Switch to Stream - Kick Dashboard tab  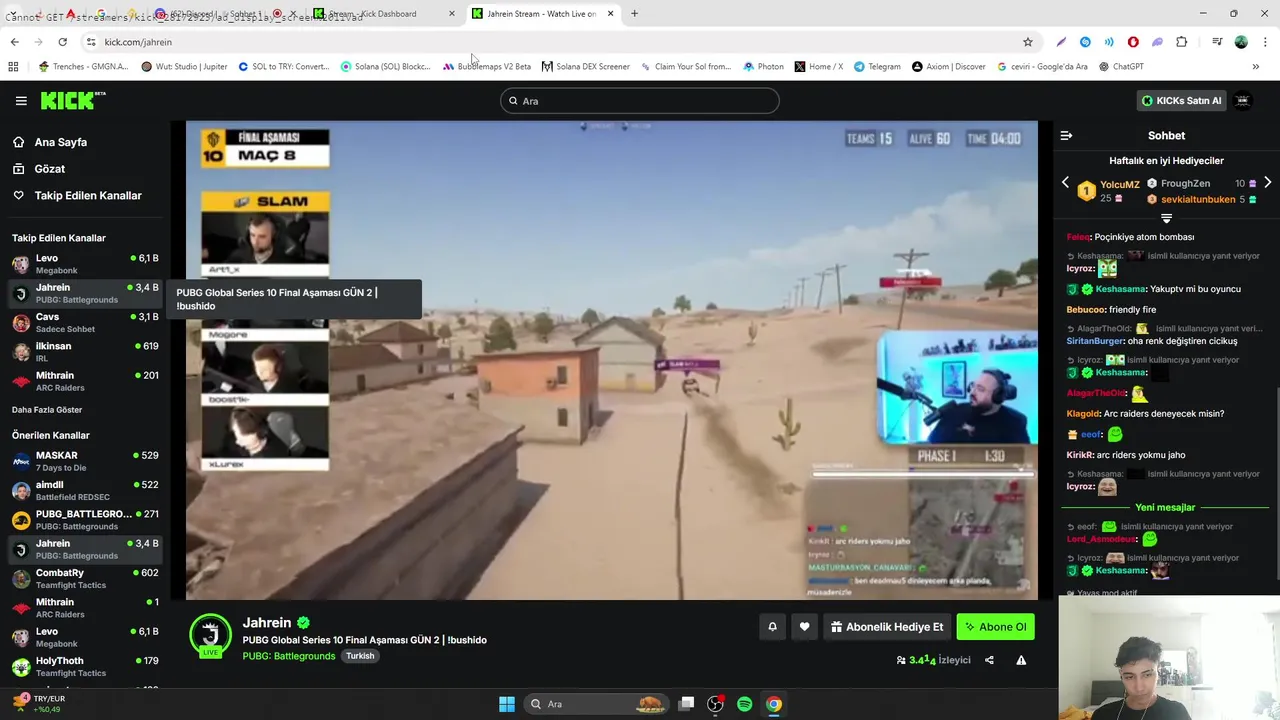click(x=383, y=13)
